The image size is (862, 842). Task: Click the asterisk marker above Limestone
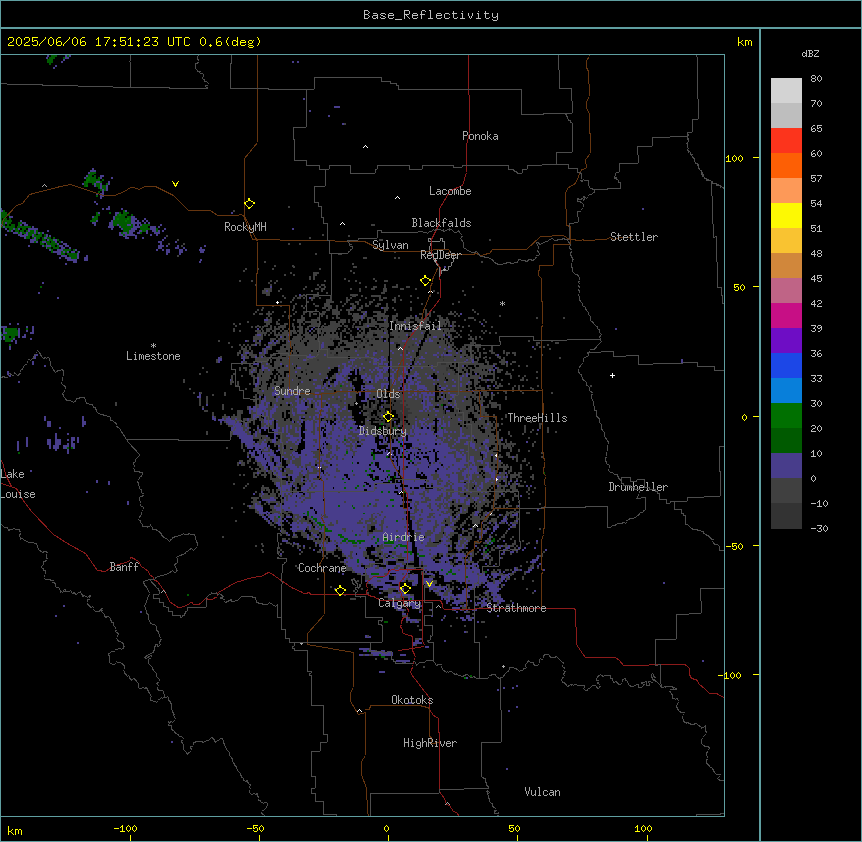[x=153, y=346]
